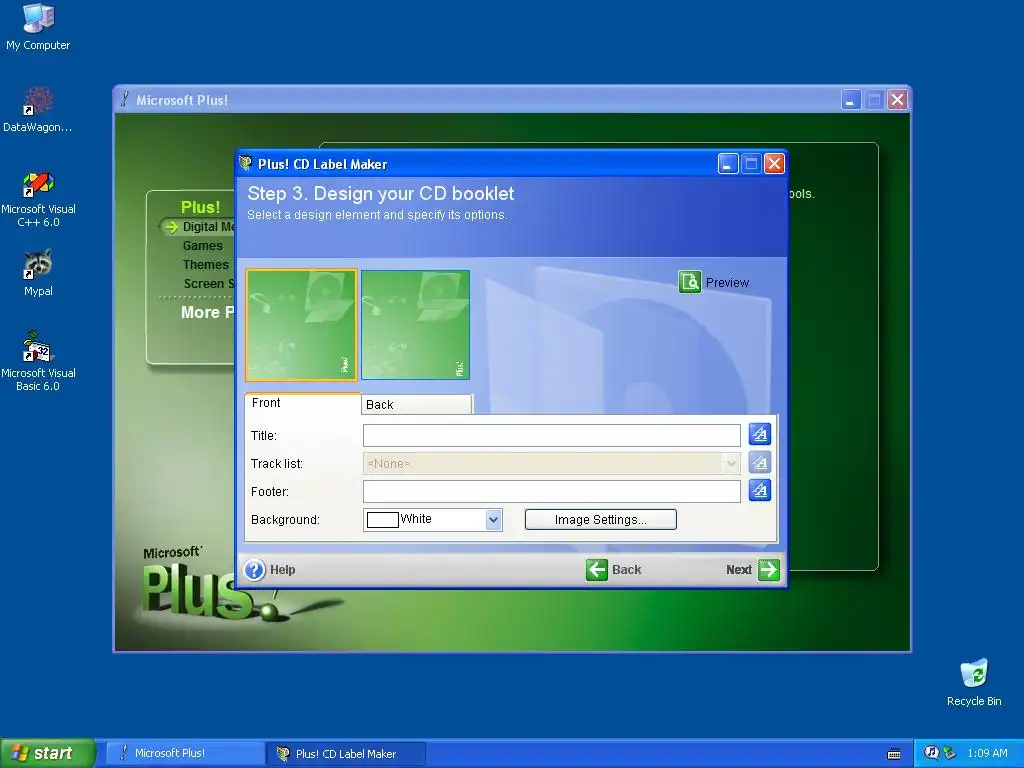Select Digital Media in Plus! menu
Viewport: 1024px width, 768px height.
tap(208, 227)
